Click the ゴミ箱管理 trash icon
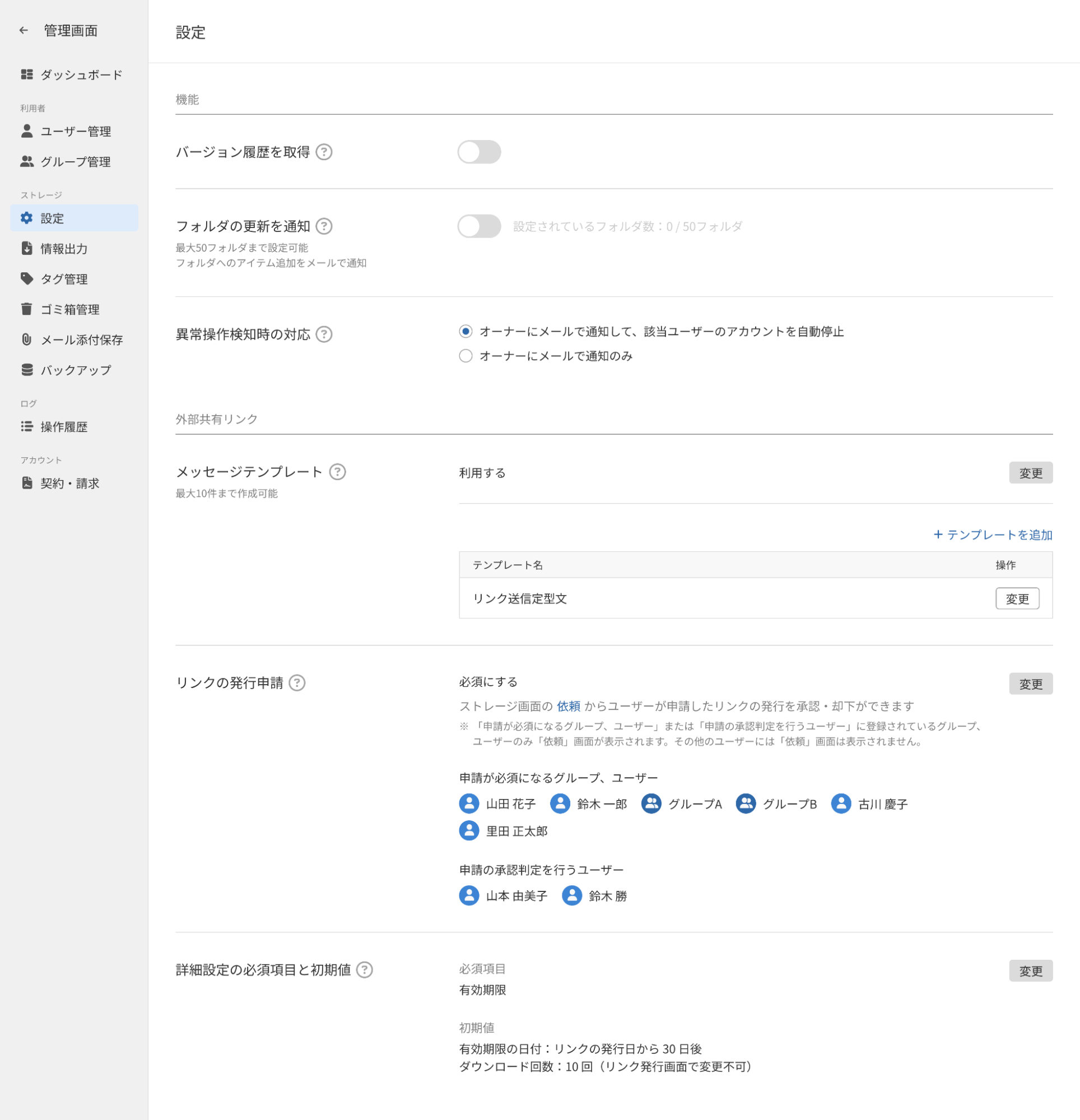Image resolution: width=1080 pixels, height=1120 pixels. click(27, 309)
